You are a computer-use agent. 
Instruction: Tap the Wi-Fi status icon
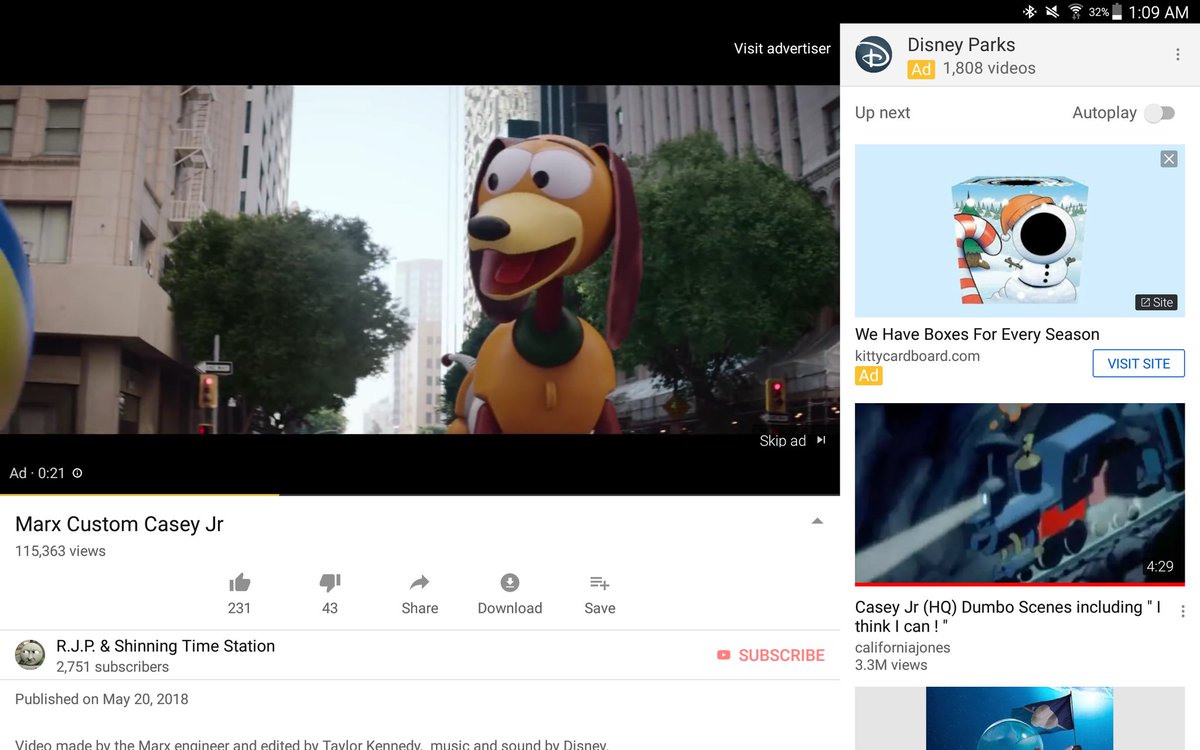(1076, 12)
